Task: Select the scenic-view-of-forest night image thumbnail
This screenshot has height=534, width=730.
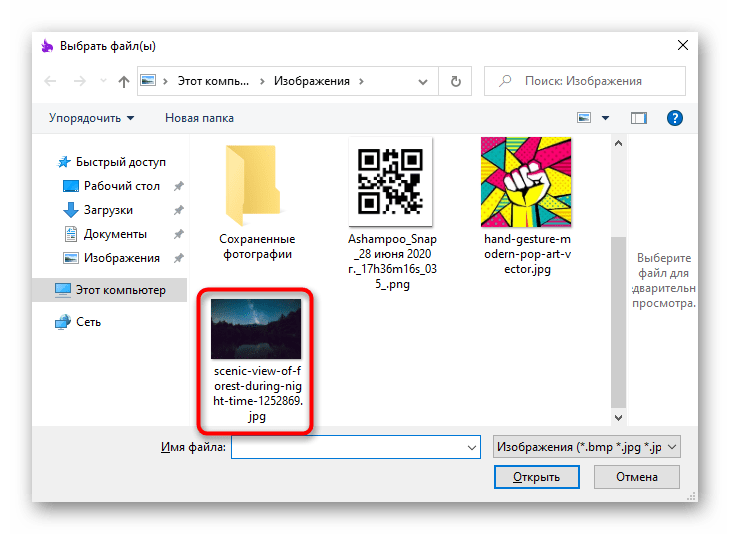Action: pyautogui.click(x=256, y=329)
